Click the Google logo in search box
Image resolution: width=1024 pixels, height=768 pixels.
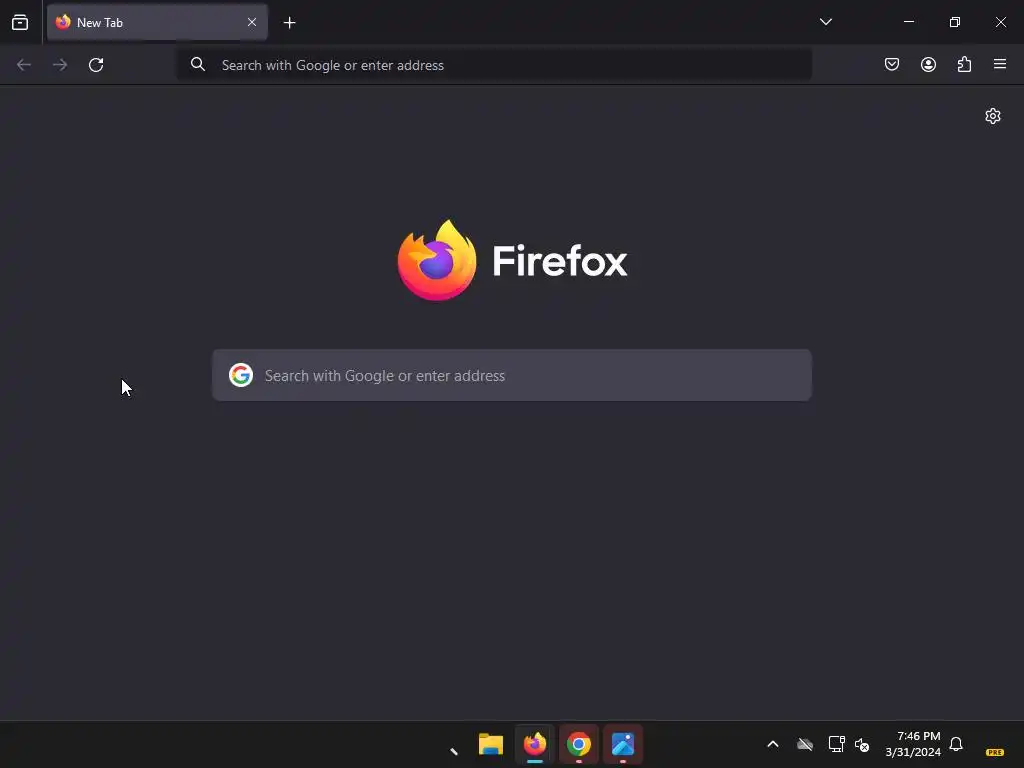click(241, 375)
